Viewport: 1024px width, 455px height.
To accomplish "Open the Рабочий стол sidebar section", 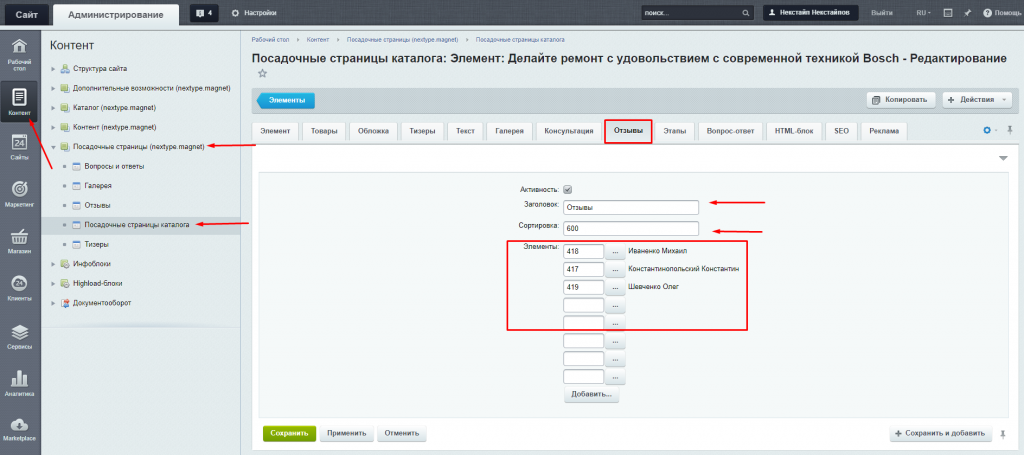I will coord(20,55).
